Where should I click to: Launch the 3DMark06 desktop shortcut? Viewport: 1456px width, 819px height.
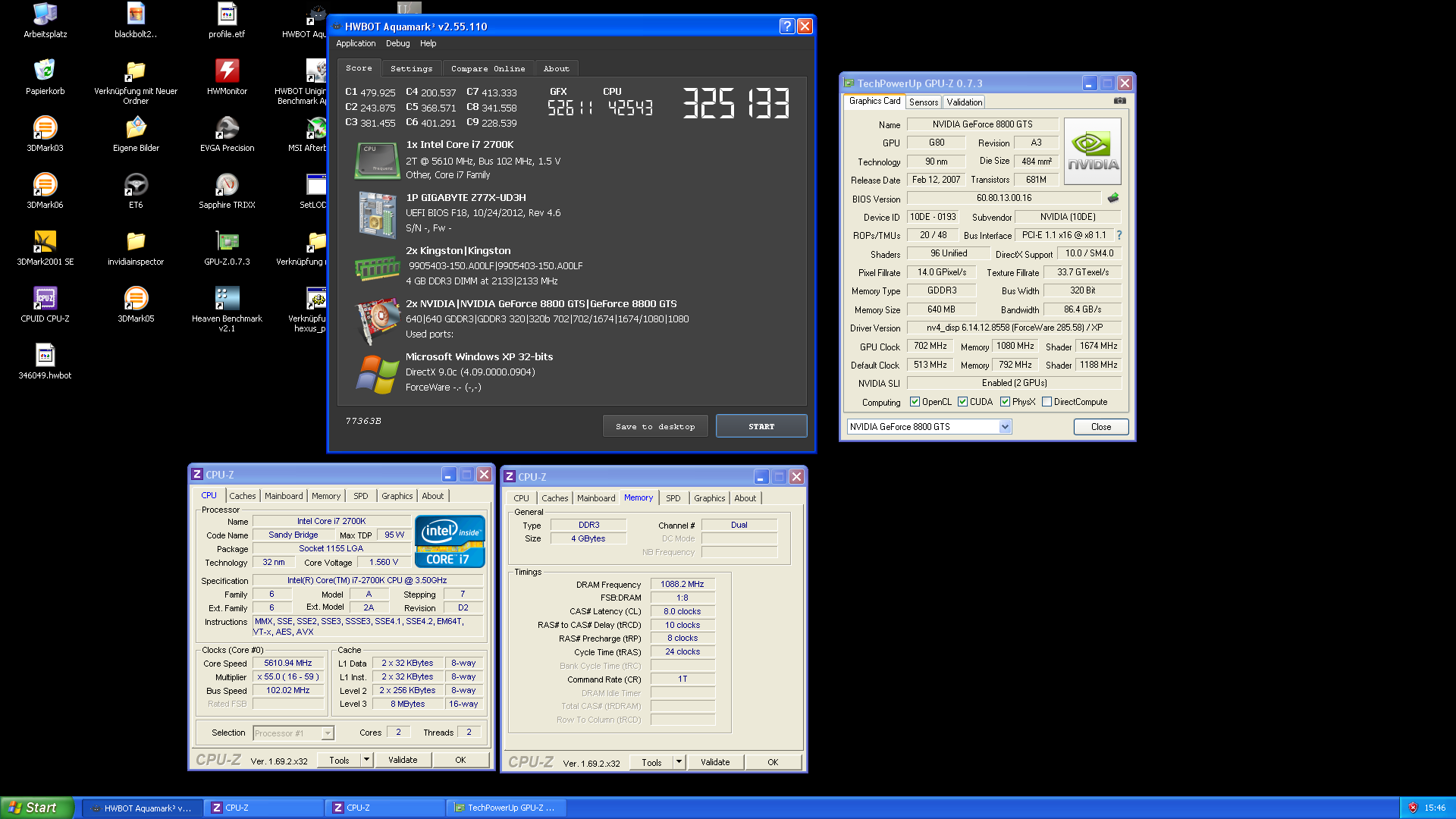pos(45,191)
